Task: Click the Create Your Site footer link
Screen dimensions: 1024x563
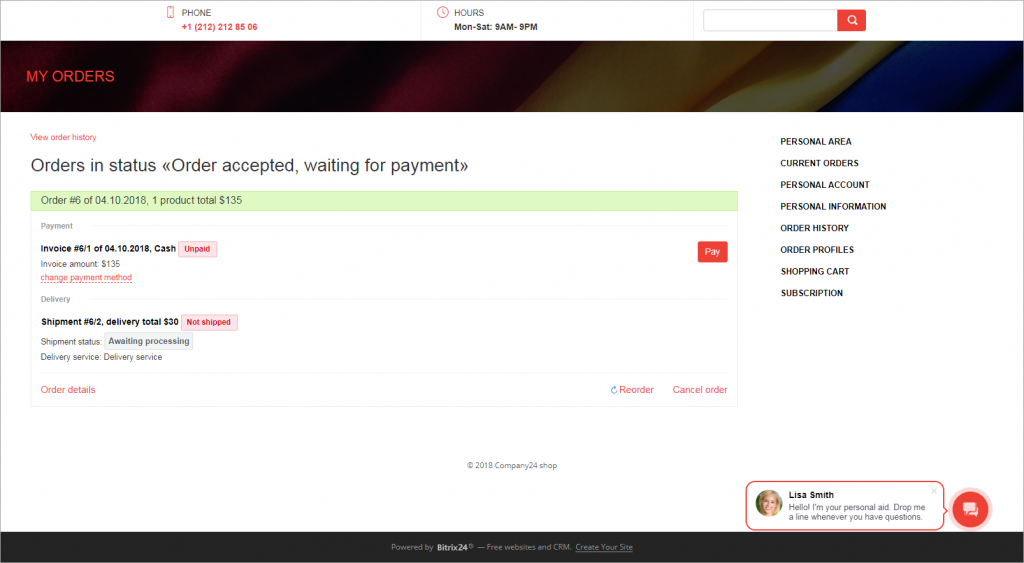Action: tap(604, 547)
